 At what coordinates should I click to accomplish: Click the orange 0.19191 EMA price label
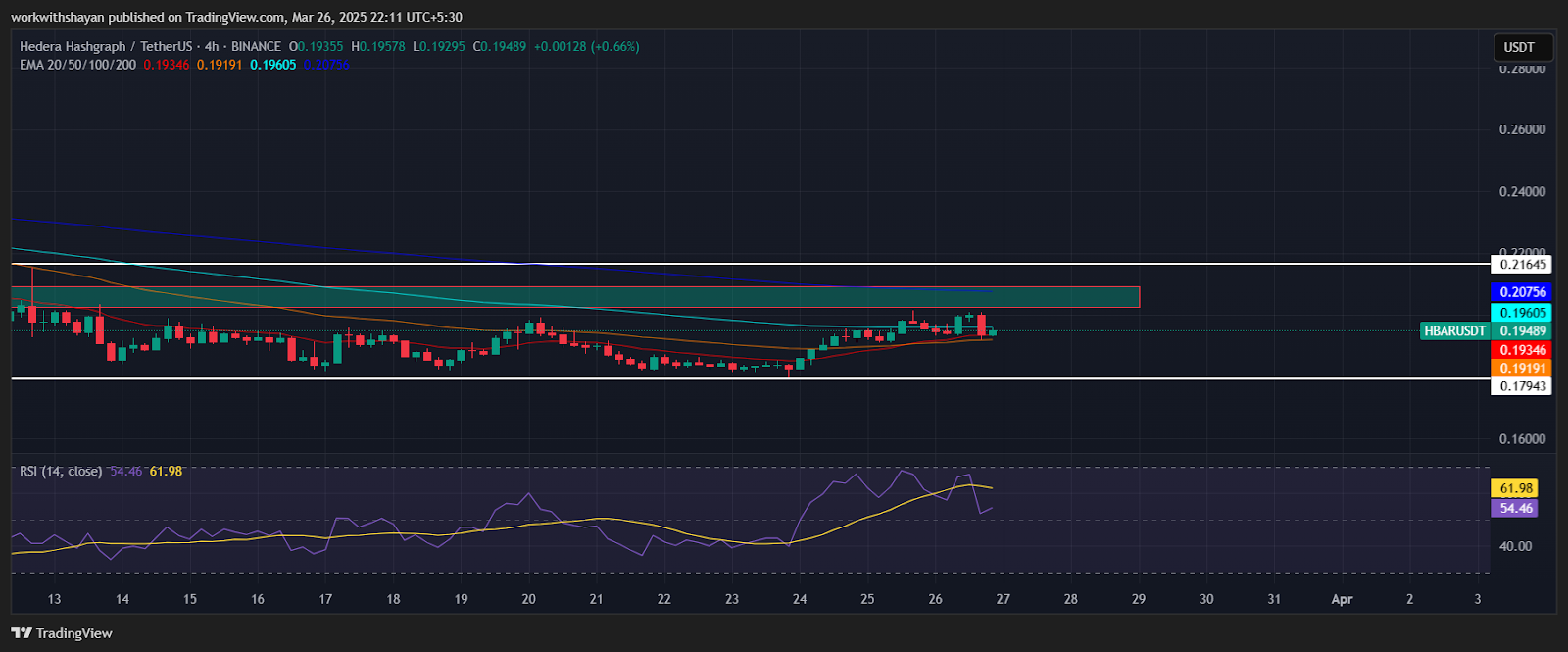[x=1523, y=369]
